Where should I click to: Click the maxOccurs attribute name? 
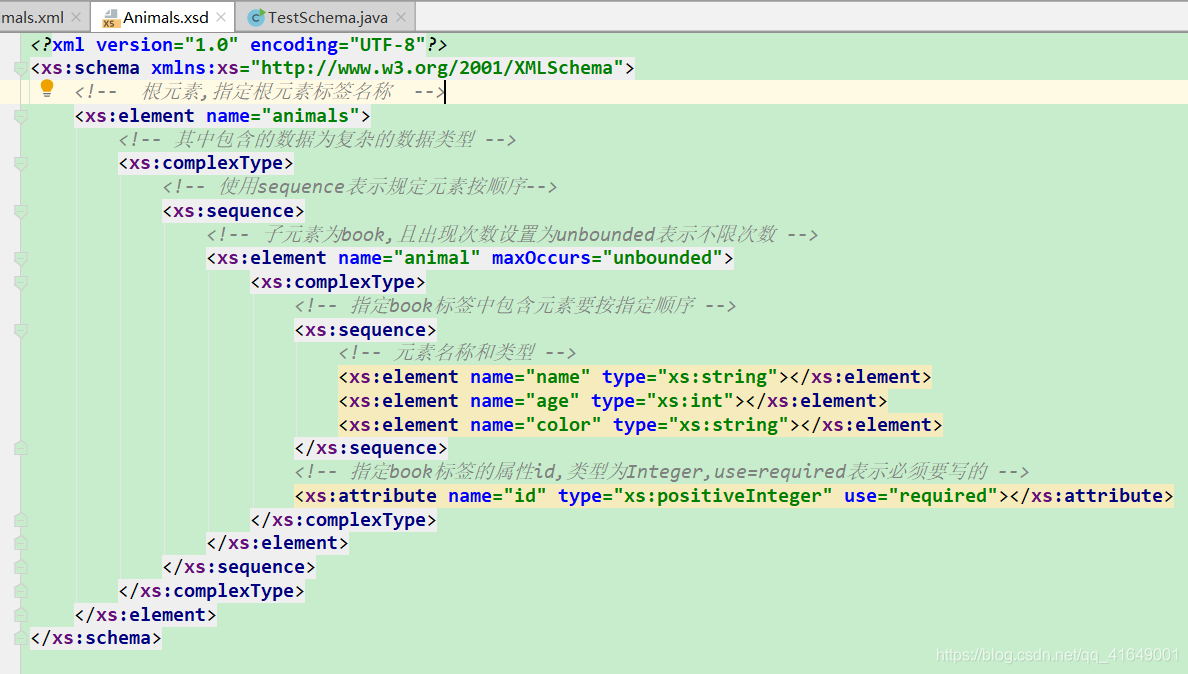click(x=541, y=258)
